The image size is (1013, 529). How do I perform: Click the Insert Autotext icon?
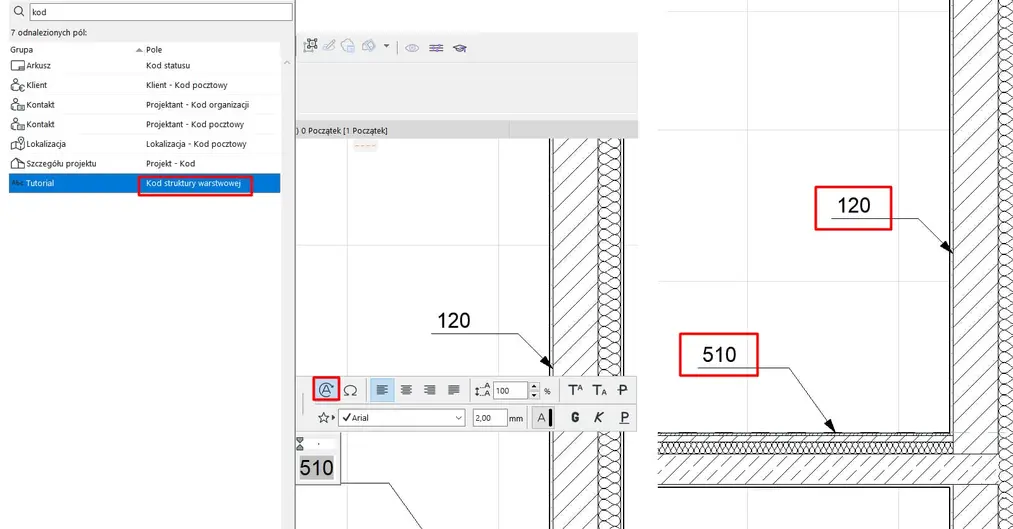326,389
